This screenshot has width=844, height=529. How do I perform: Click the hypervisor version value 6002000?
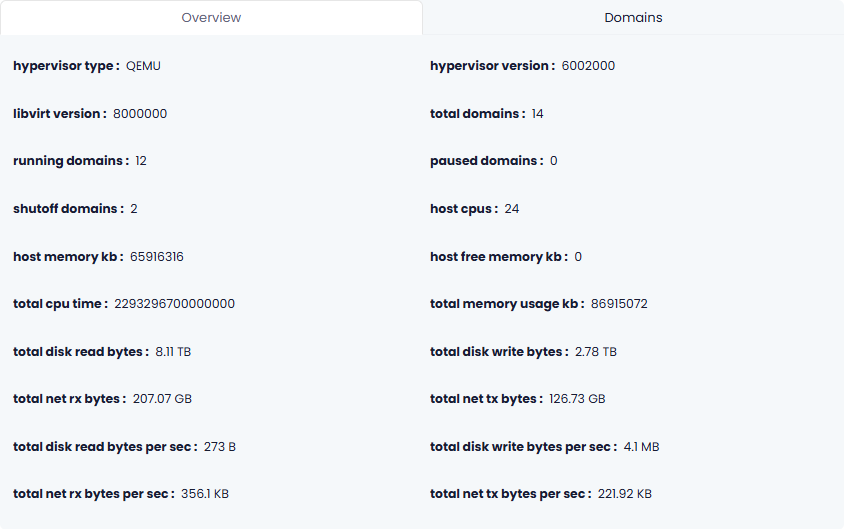tap(588, 66)
